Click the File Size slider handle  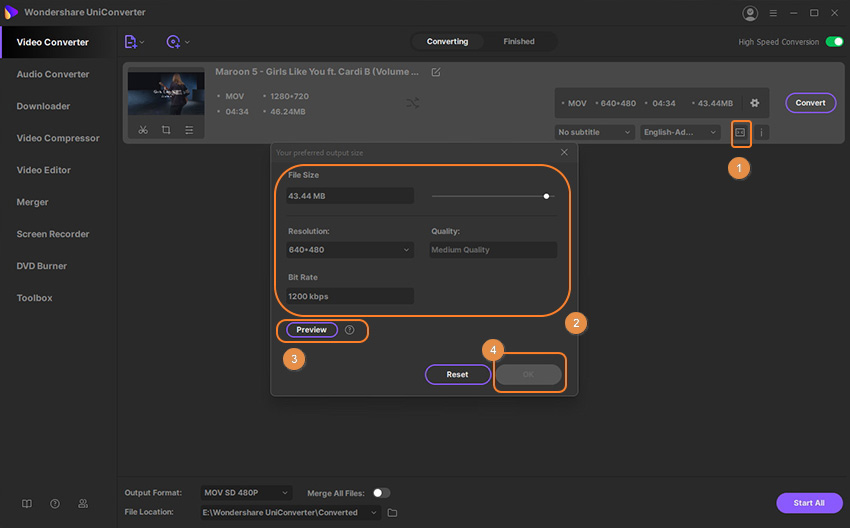click(x=546, y=196)
